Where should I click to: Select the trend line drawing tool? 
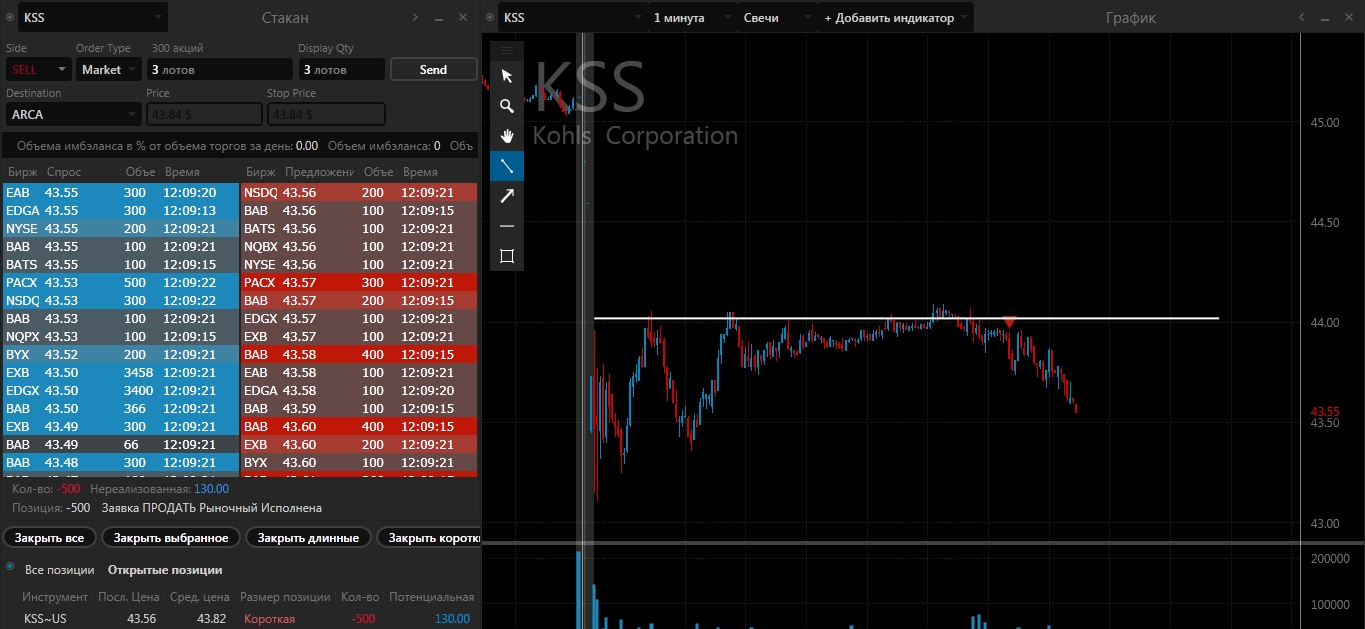(x=507, y=166)
